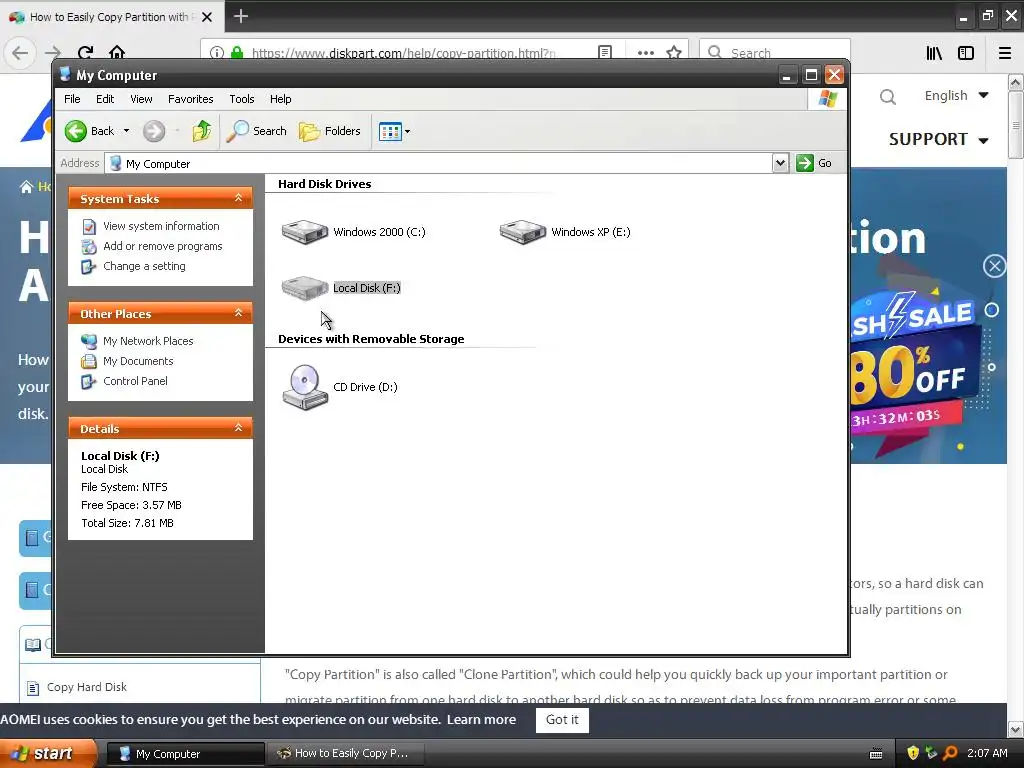Screen dimensions: 1024x768
Task: Select the Local Disk (F:) drive icon
Action: click(304, 288)
